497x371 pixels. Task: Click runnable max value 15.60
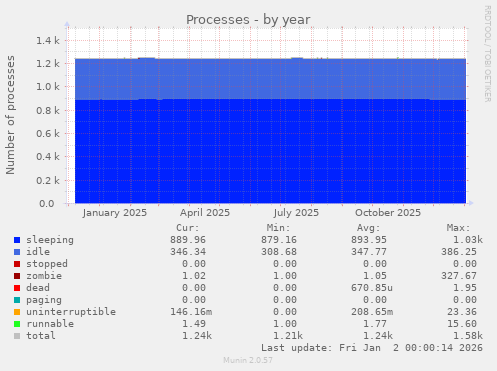462,324
